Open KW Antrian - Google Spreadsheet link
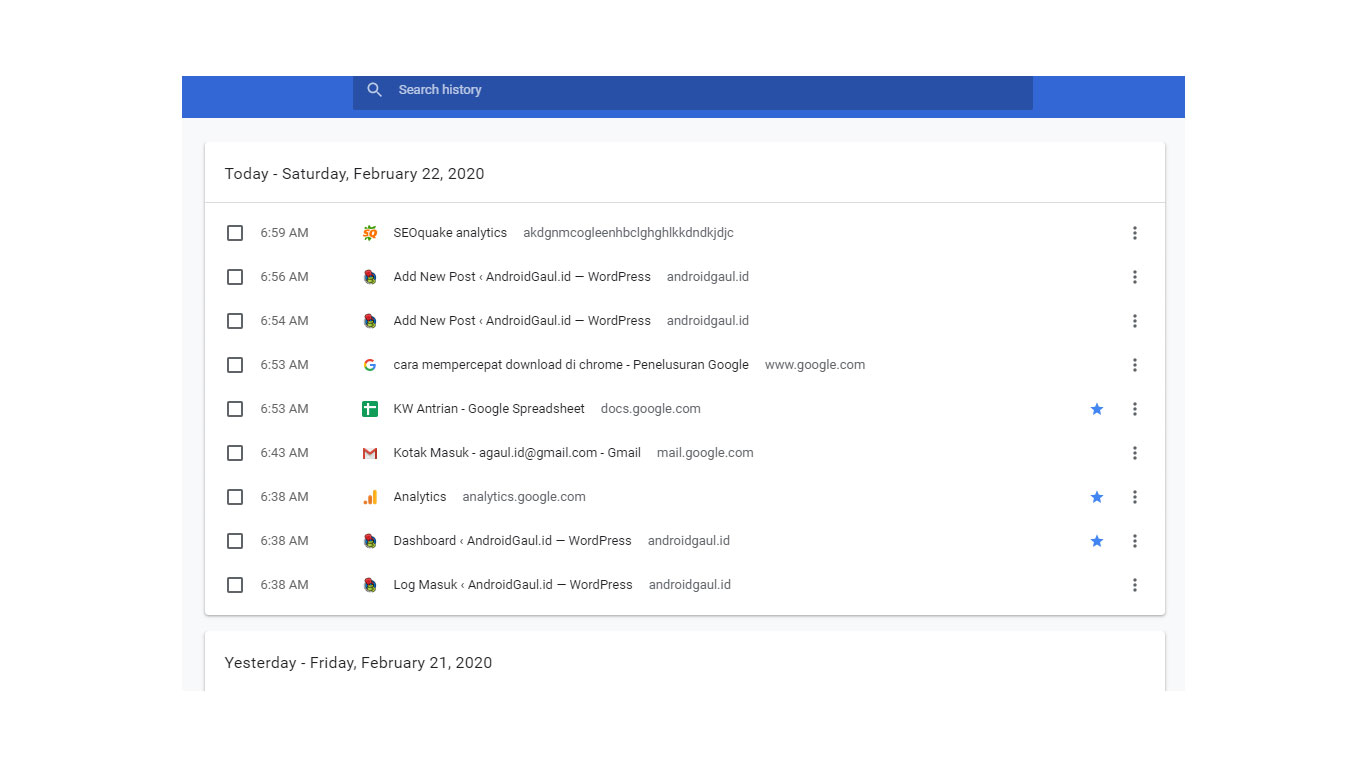Screen dimensions: 1366x768 [489, 409]
